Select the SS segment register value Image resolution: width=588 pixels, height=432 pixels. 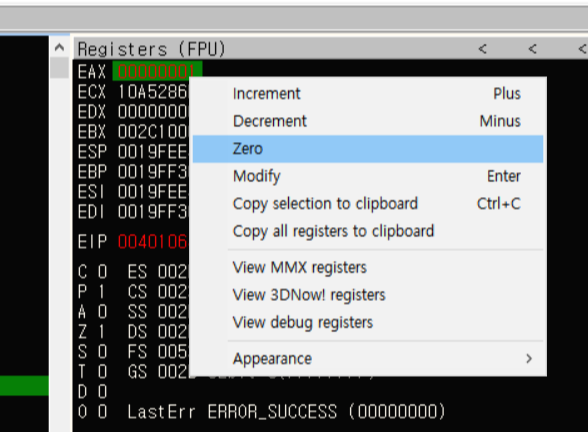point(173,312)
